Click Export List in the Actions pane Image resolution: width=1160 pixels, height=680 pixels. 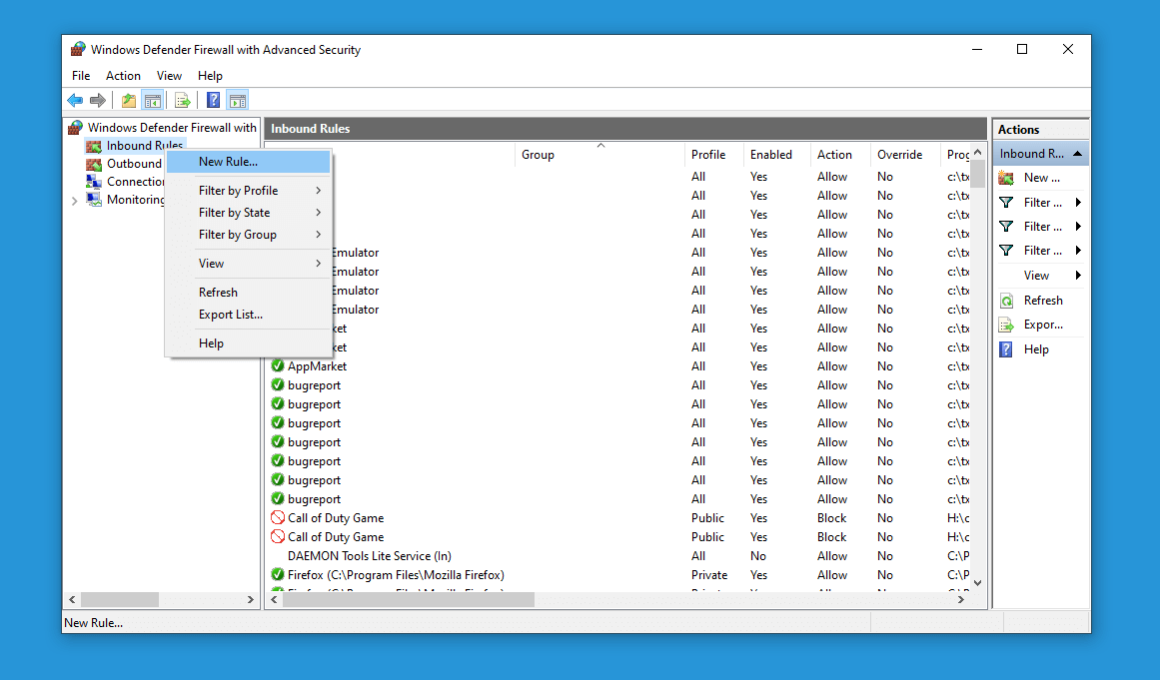[1041, 325]
